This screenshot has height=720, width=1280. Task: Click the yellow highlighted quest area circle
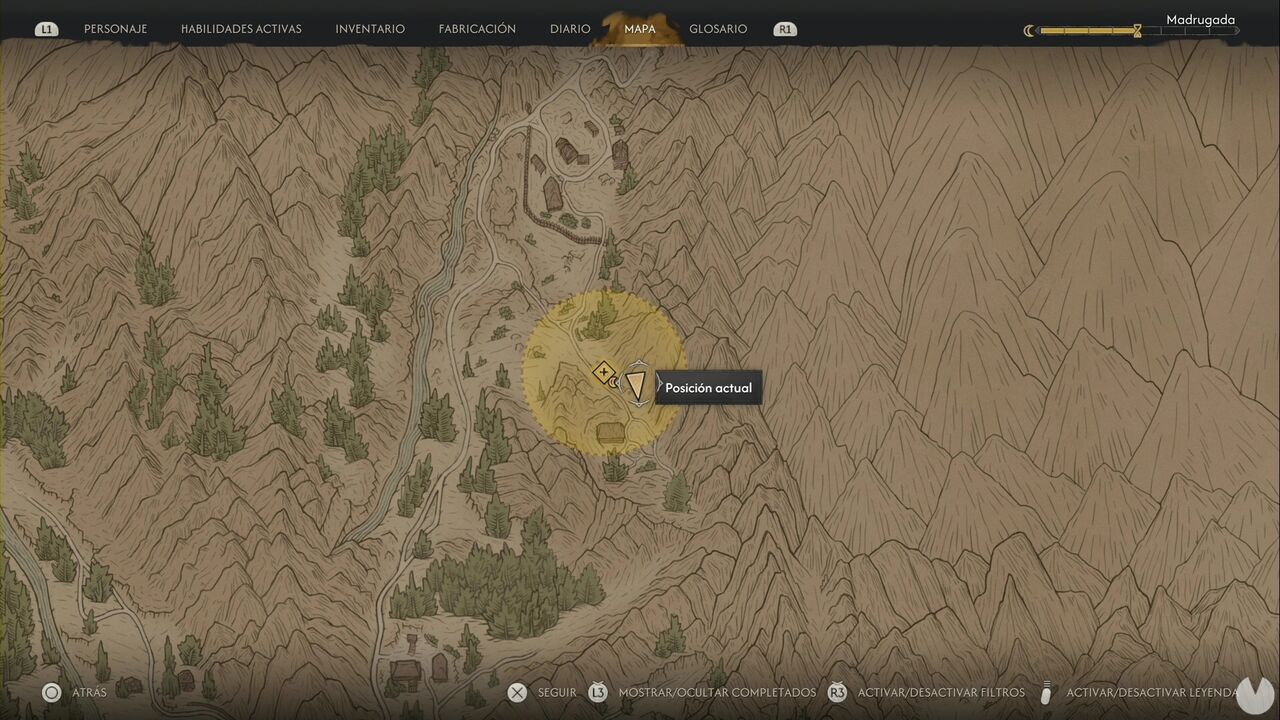604,374
